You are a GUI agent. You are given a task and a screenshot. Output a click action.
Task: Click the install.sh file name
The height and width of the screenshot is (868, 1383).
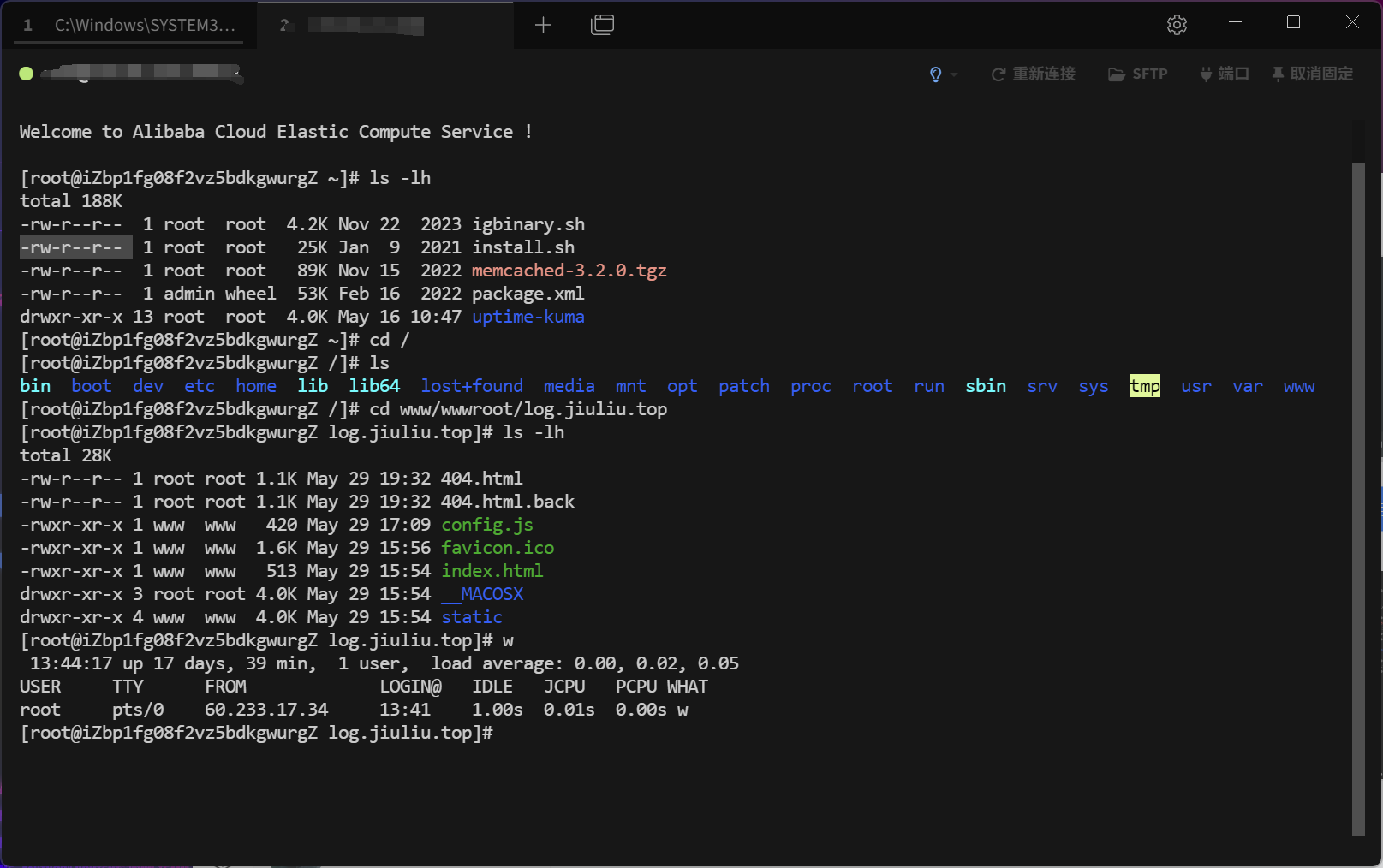pyautogui.click(x=523, y=247)
